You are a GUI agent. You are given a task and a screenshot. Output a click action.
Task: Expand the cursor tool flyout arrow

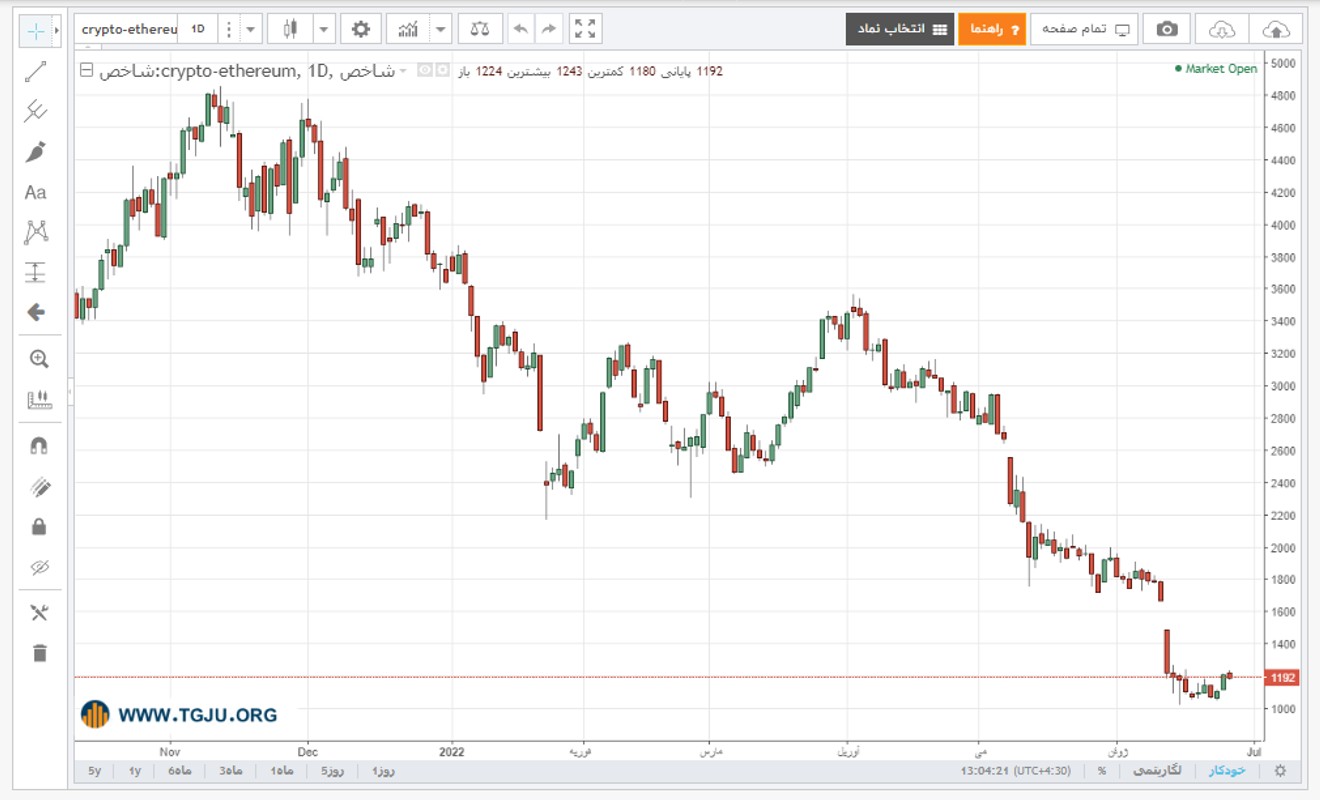tap(57, 30)
